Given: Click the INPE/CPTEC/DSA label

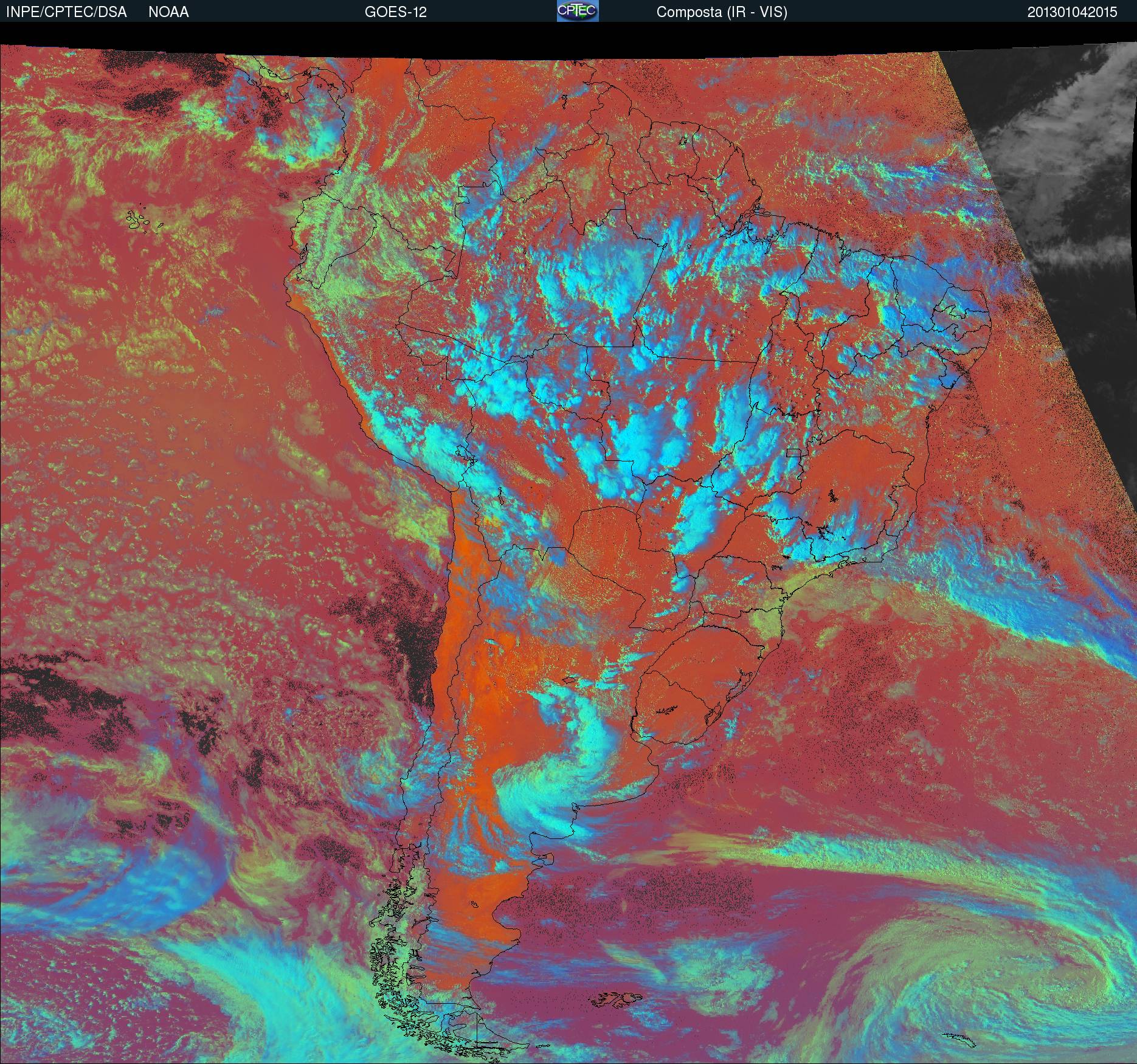Looking at the screenshot, I should pyautogui.click(x=66, y=12).
